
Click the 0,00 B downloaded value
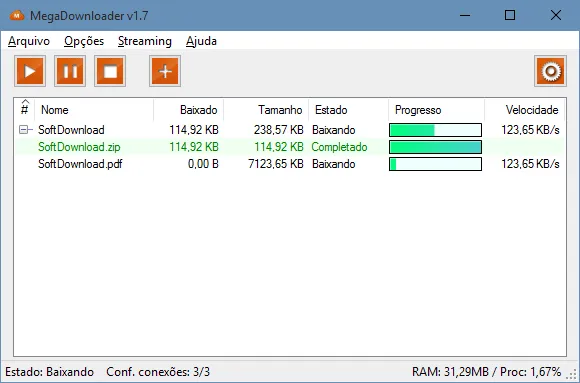[x=203, y=164]
